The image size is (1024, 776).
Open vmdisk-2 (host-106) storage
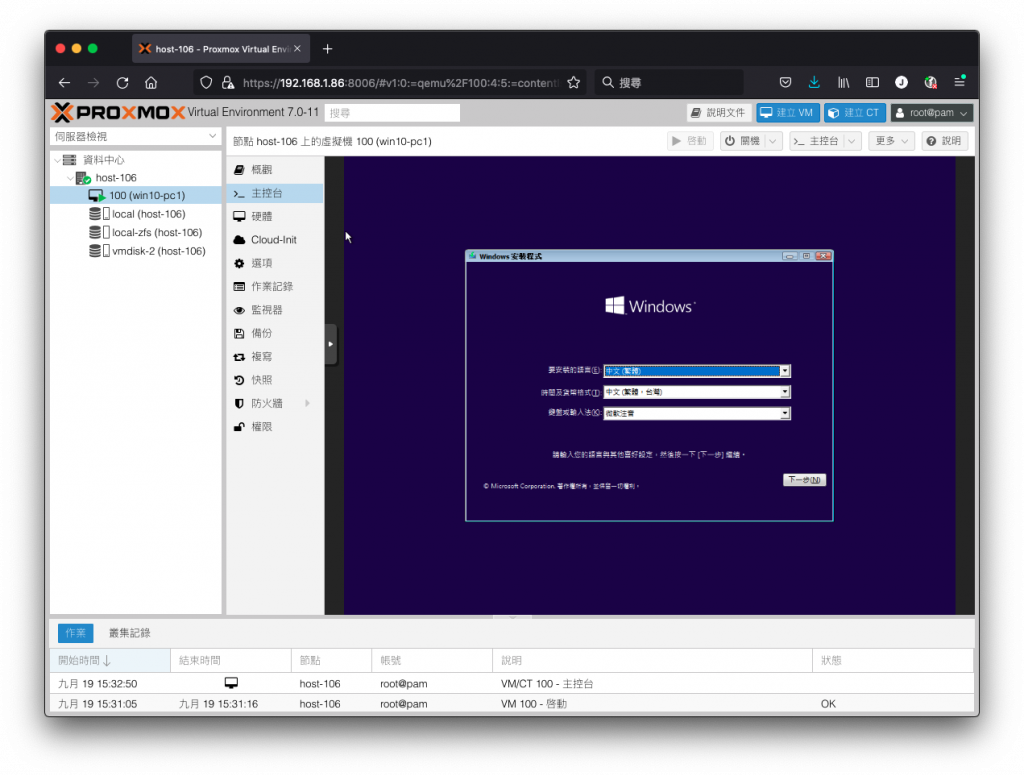[159, 251]
